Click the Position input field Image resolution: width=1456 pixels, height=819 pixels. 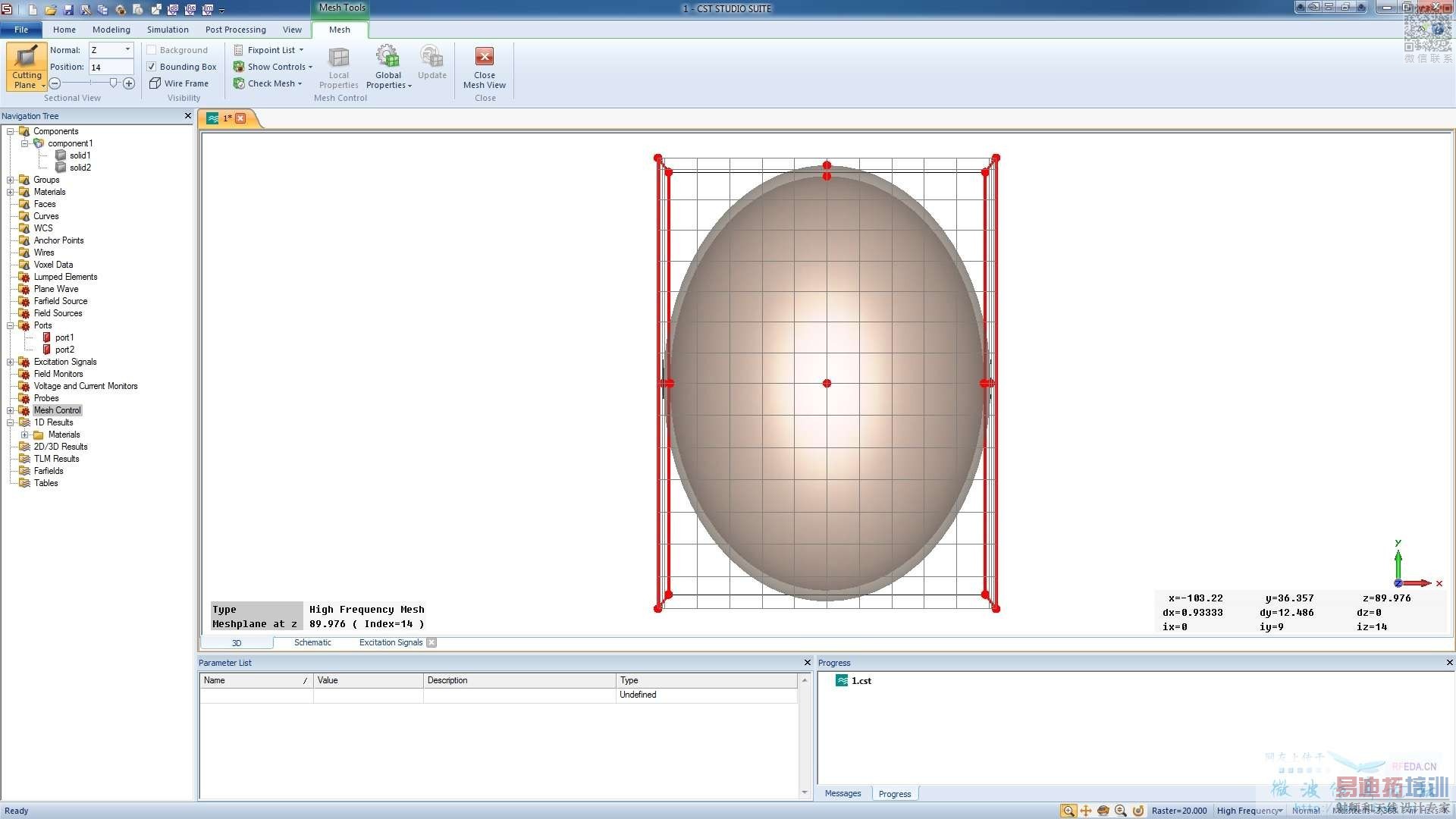pos(111,67)
